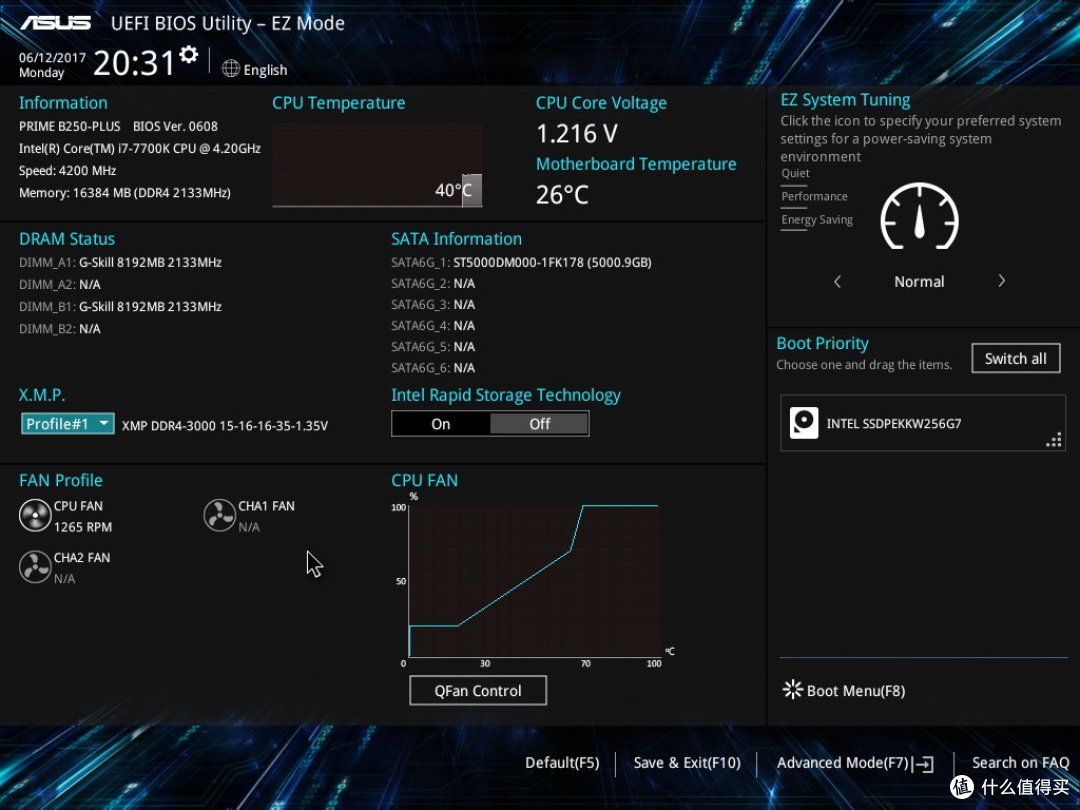Screen dimensions: 1080x810
Task: Click CPU Core Voltage '1.216 V' value
Action: point(577,134)
